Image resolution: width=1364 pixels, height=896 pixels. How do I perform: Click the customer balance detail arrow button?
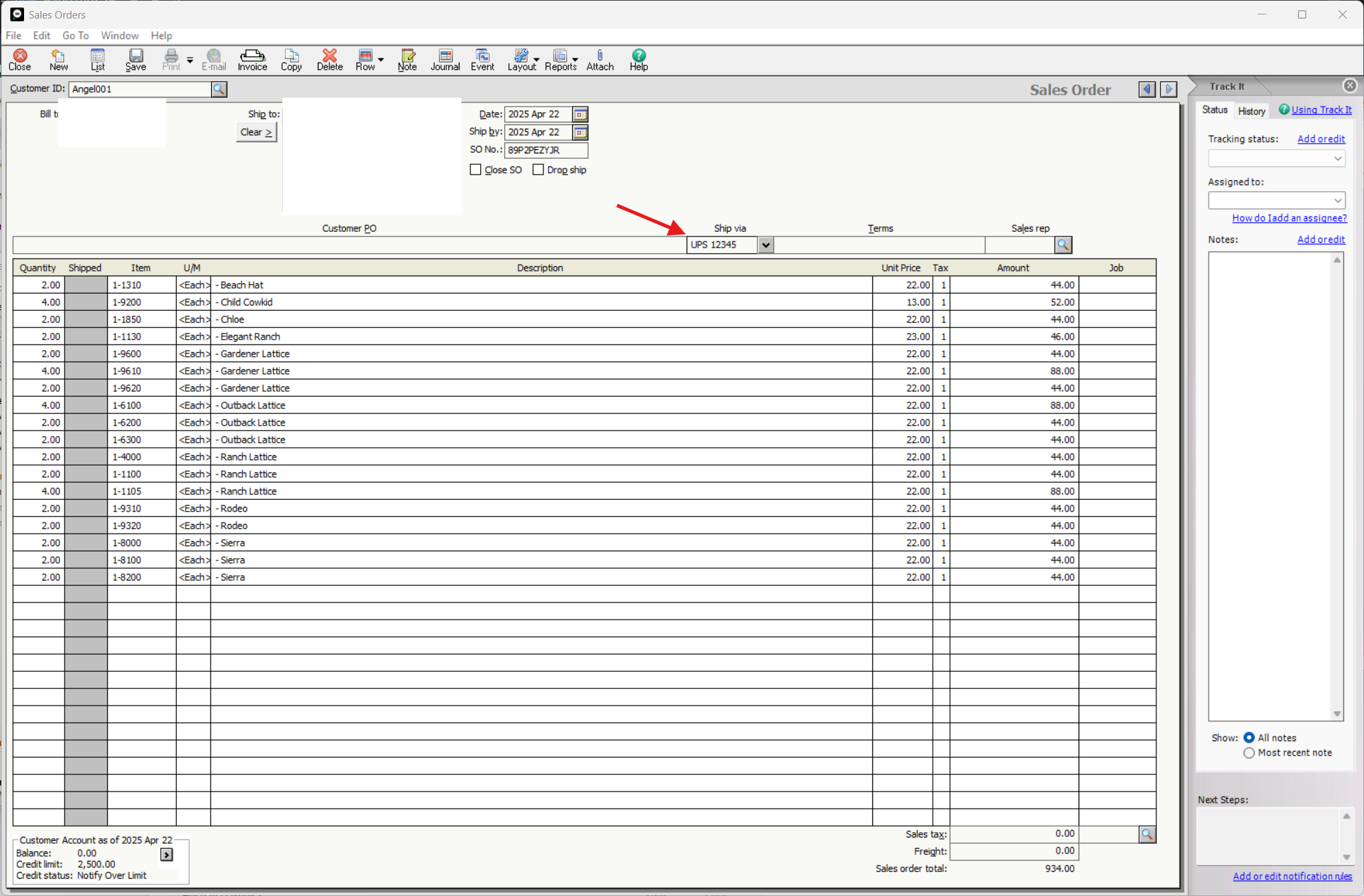pos(166,854)
